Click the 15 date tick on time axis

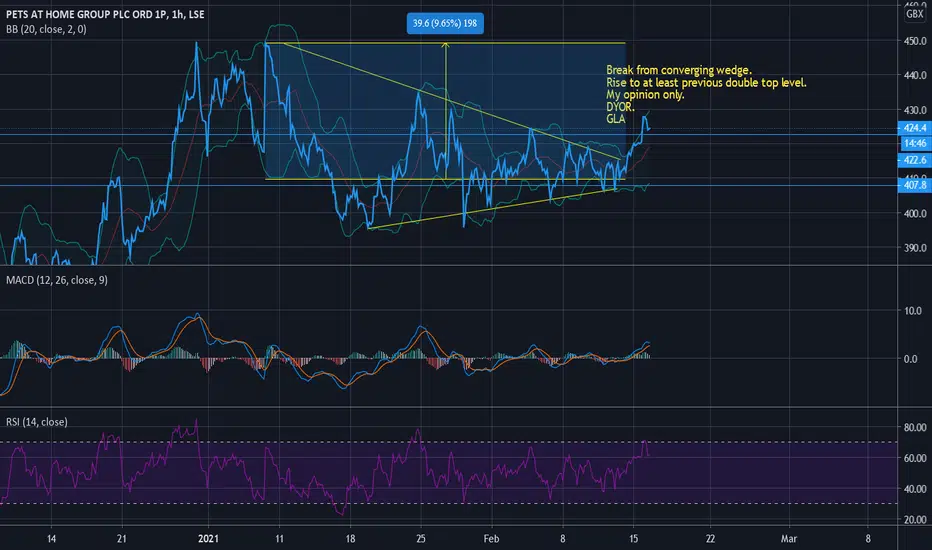[x=634, y=539]
